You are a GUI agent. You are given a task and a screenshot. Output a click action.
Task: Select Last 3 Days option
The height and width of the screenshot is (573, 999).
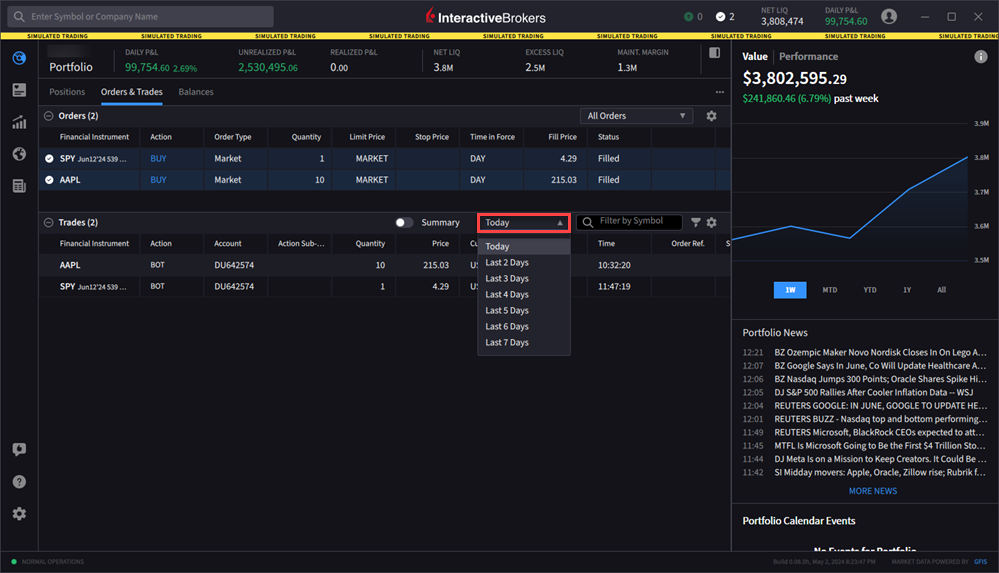pyautogui.click(x=524, y=279)
